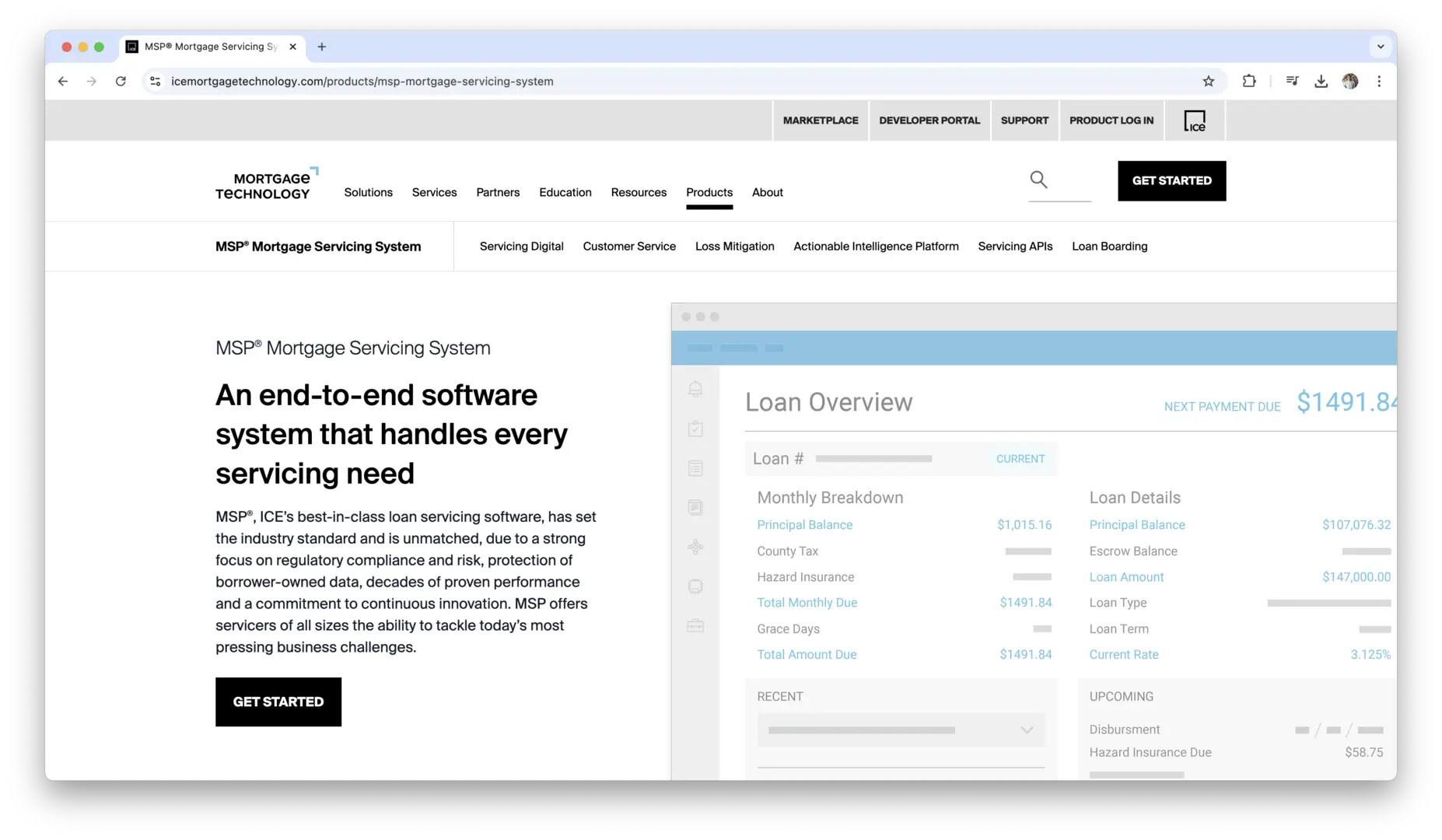Open the Education menu
The width and height of the screenshot is (1442, 840).
pyautogui.click(x=565, y=192)
